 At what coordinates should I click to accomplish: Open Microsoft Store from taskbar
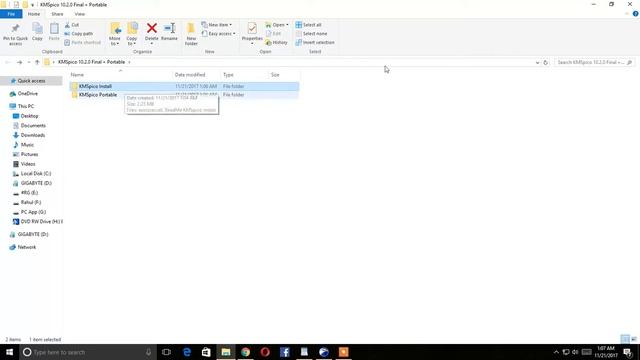point(206,352)
